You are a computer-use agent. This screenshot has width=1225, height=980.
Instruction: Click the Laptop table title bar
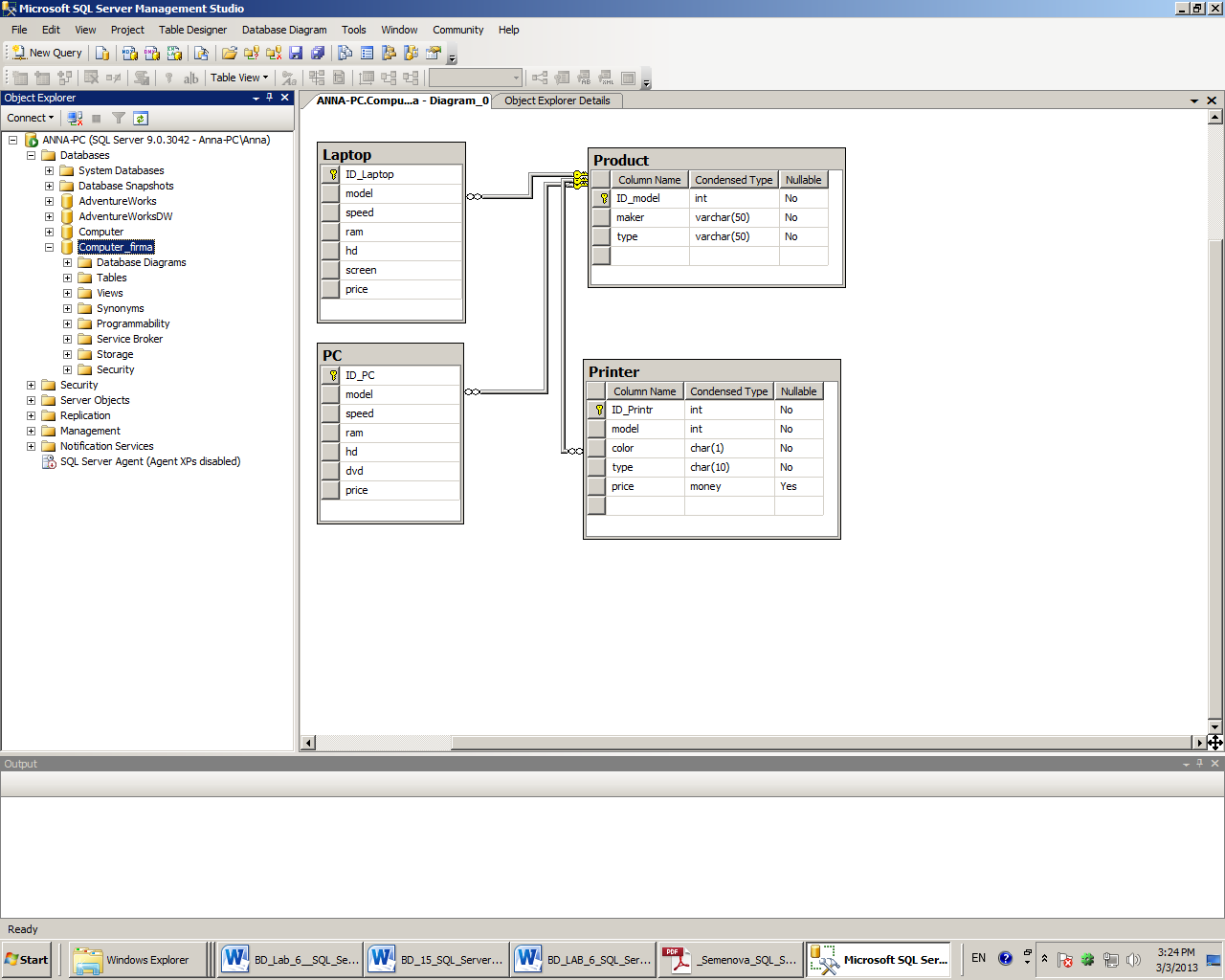pos(391,154)
